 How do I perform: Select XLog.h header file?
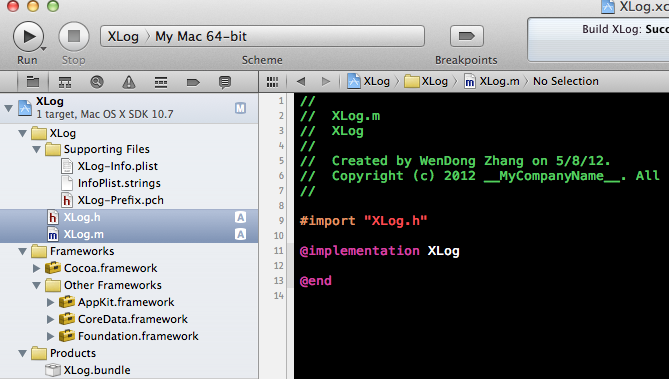pyautogui.click(x=129, y=218)
